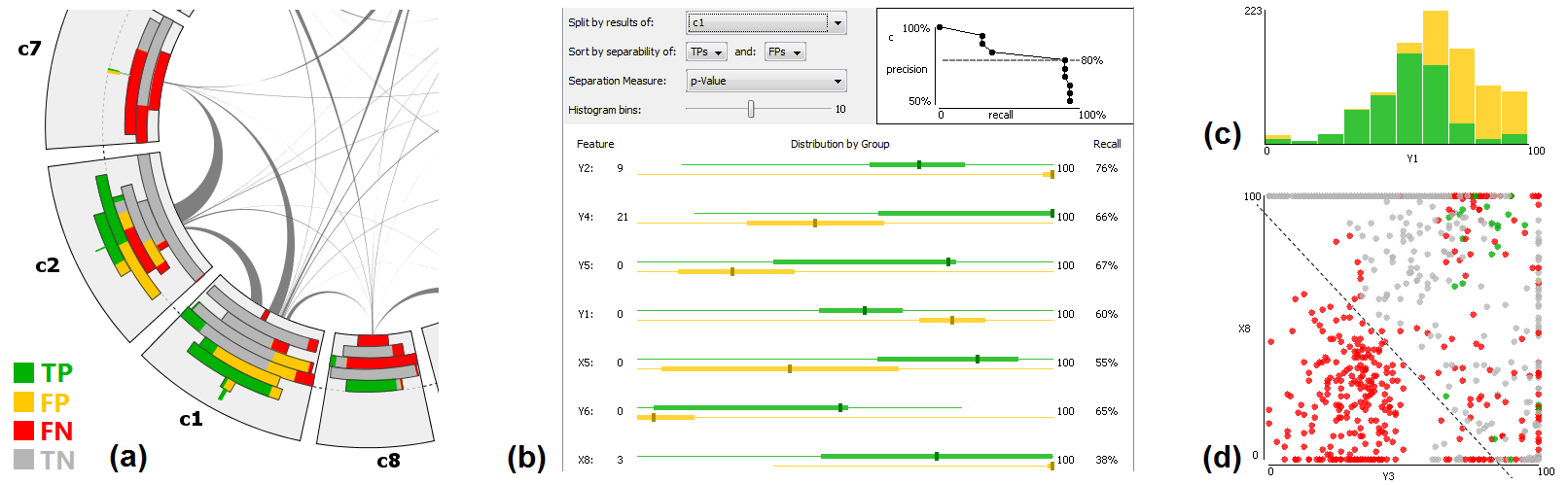Click the 80% threshold label in precision-recall plot

(x=1091, y=60)
